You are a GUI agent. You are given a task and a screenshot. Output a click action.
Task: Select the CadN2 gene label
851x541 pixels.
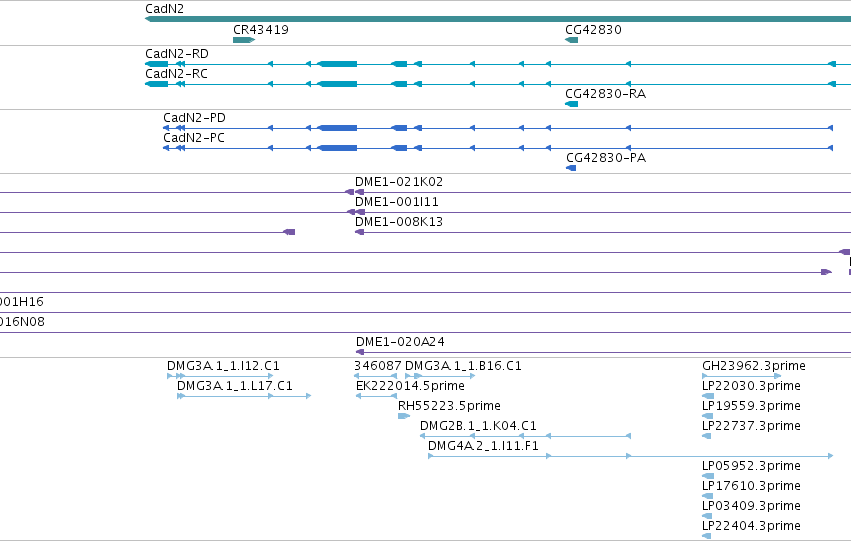click(x=164, y=9)
